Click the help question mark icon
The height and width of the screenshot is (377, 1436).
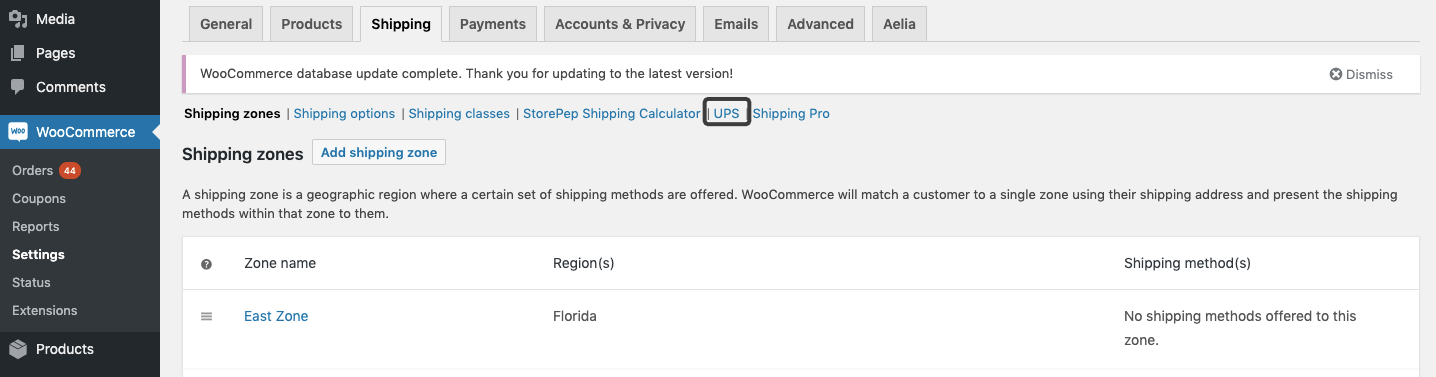point(206,264)
